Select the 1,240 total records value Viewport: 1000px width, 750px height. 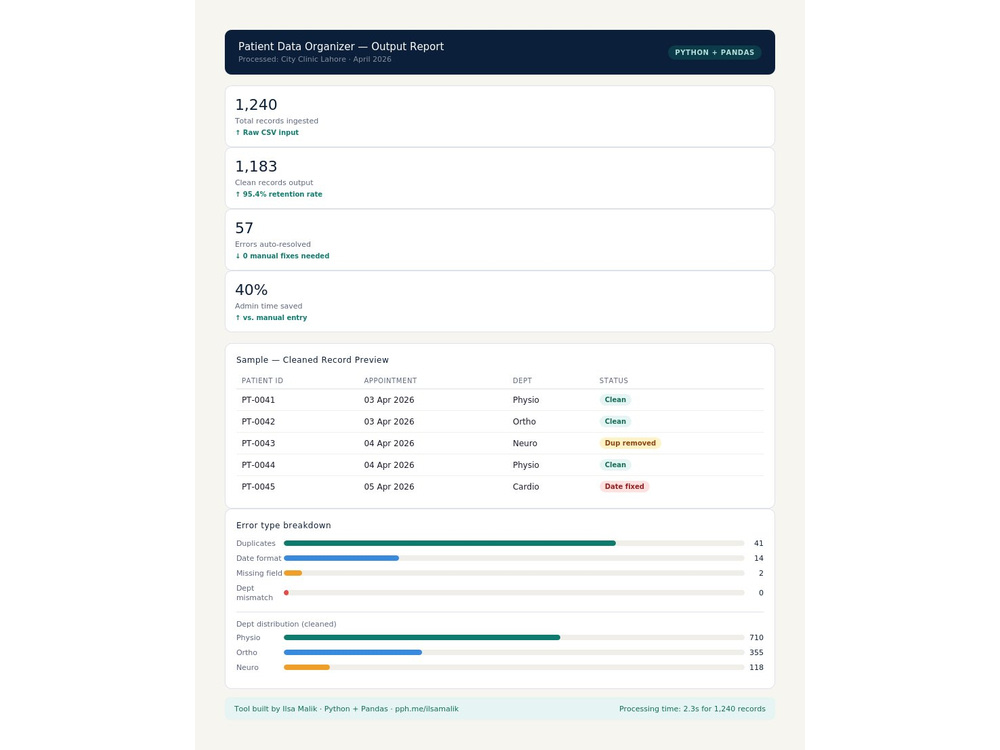pyautogui.click(x=256, y=105)
